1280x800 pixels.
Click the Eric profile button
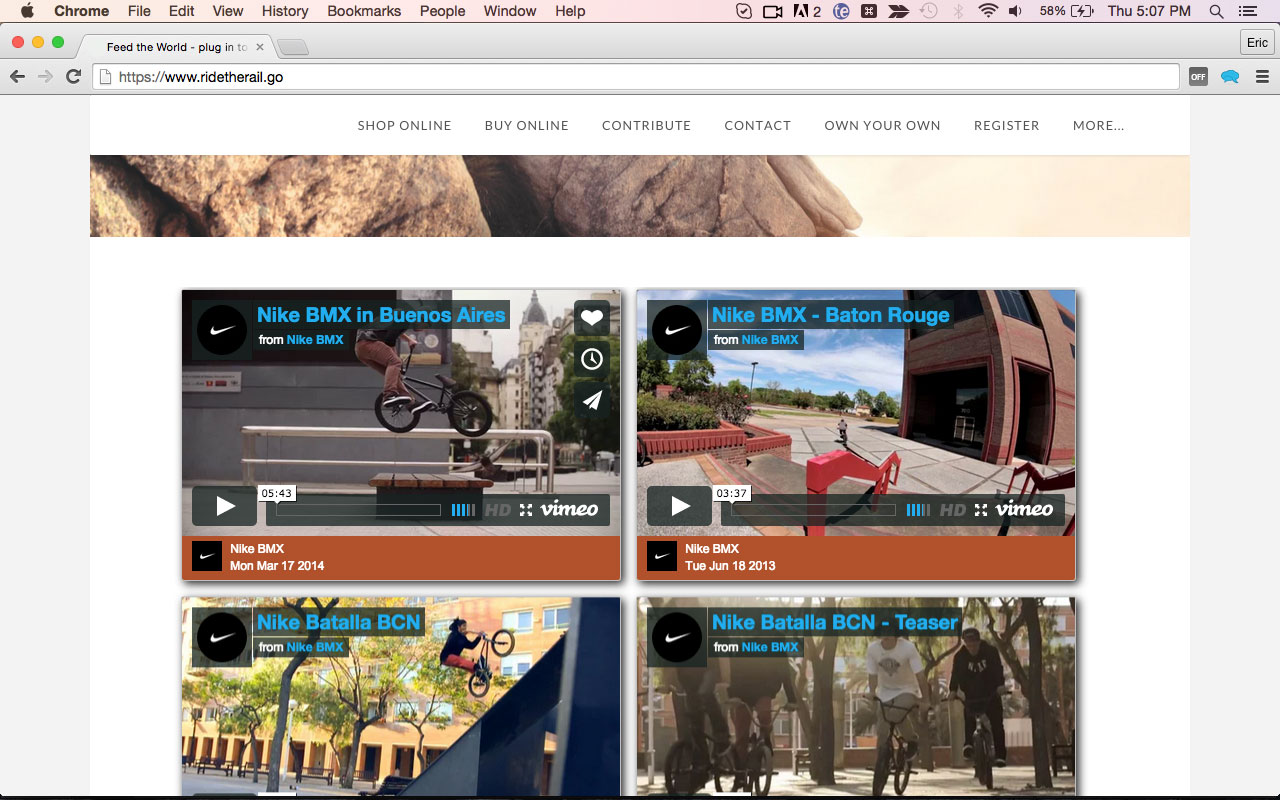coord(1257,42)
